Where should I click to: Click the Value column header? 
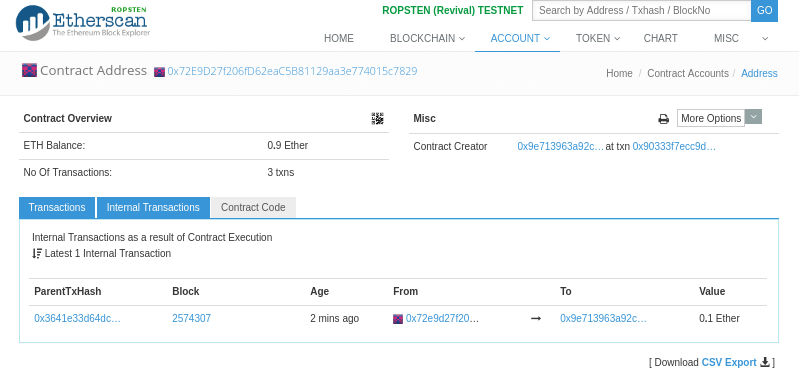(712, 291)
